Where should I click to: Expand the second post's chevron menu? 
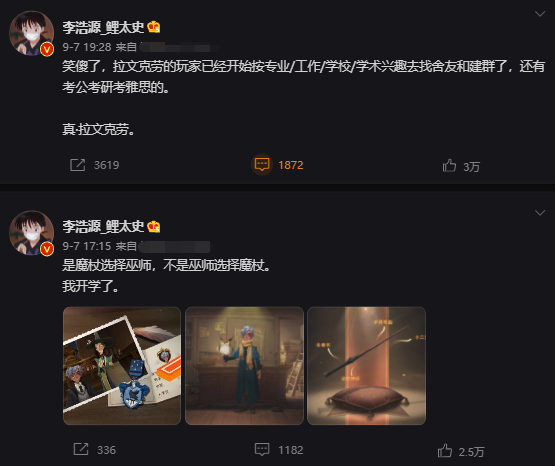[540, 213]
